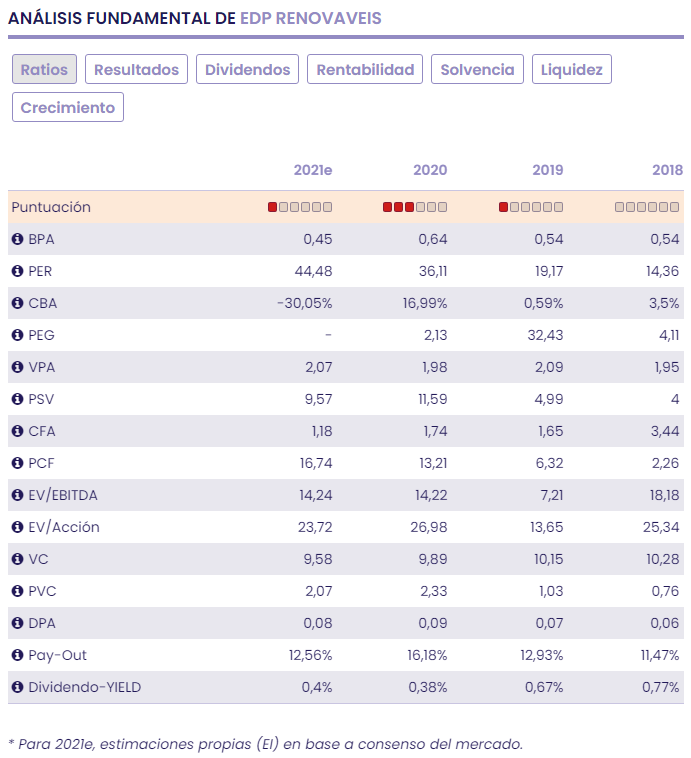This screenshot has width=691, height=758.
Task: Click the info icon beside PEG
Action: tap(17, 335)
